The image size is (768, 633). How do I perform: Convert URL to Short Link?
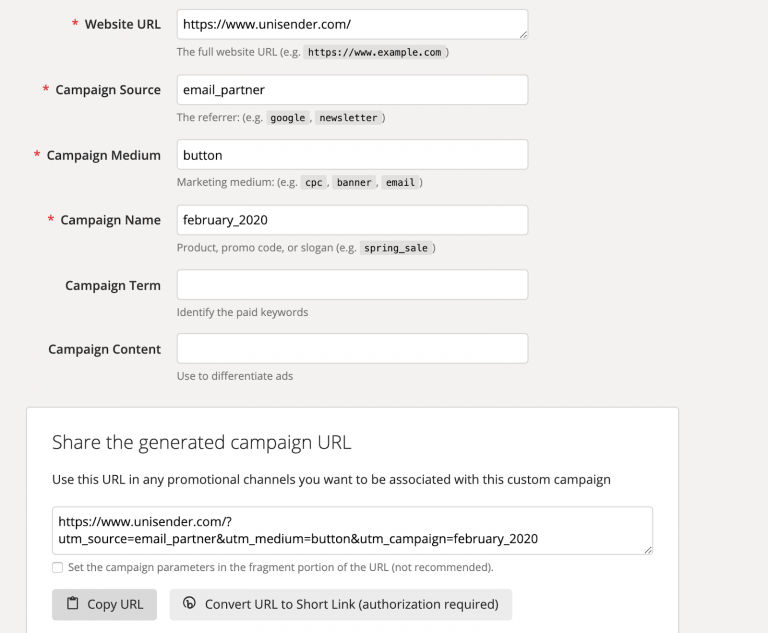(x=340, y=605)
